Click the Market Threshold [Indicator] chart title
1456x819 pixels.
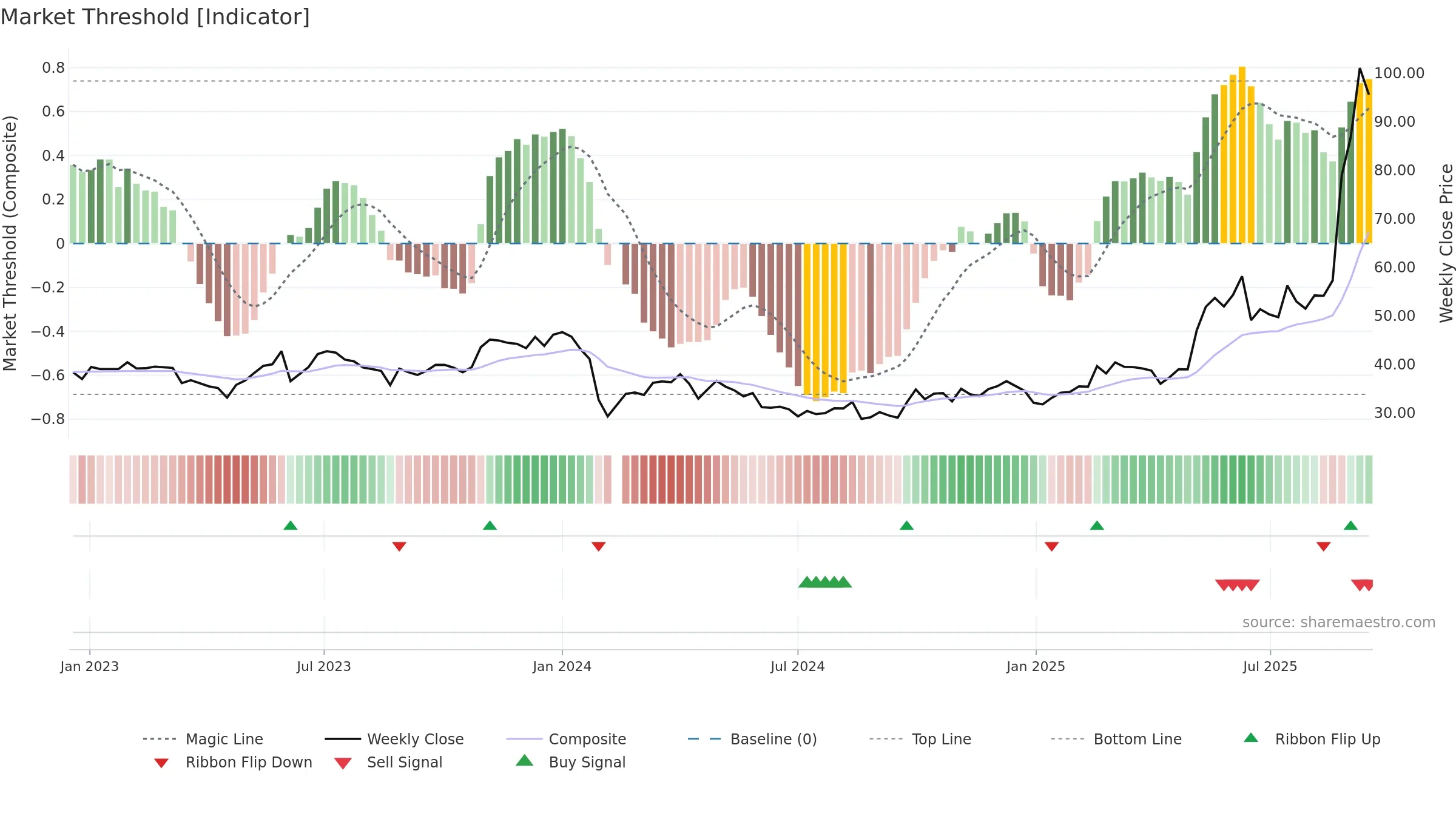pos(155,17)
